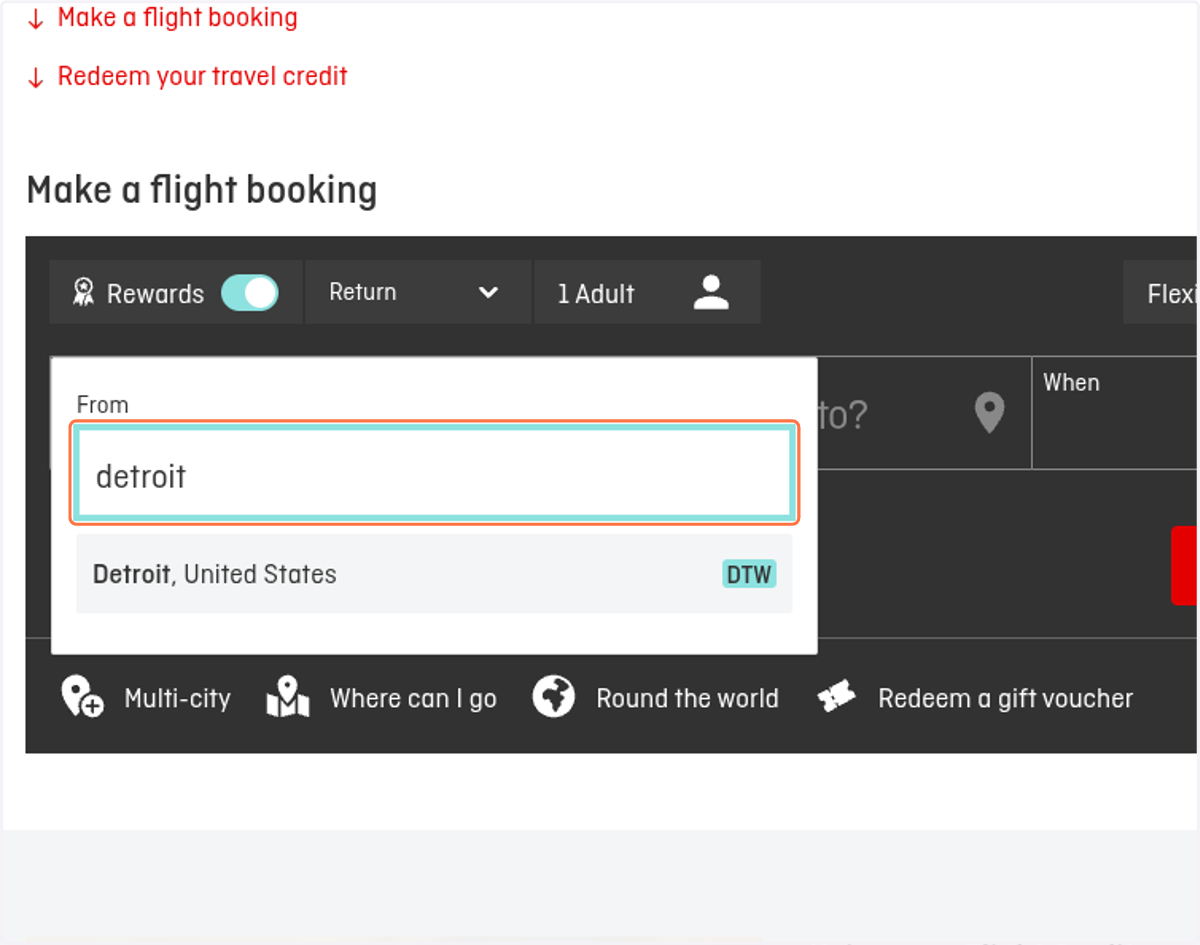Open the Where can I go link
Viewport: 1200px width, 945px height.
click(382, 697)
